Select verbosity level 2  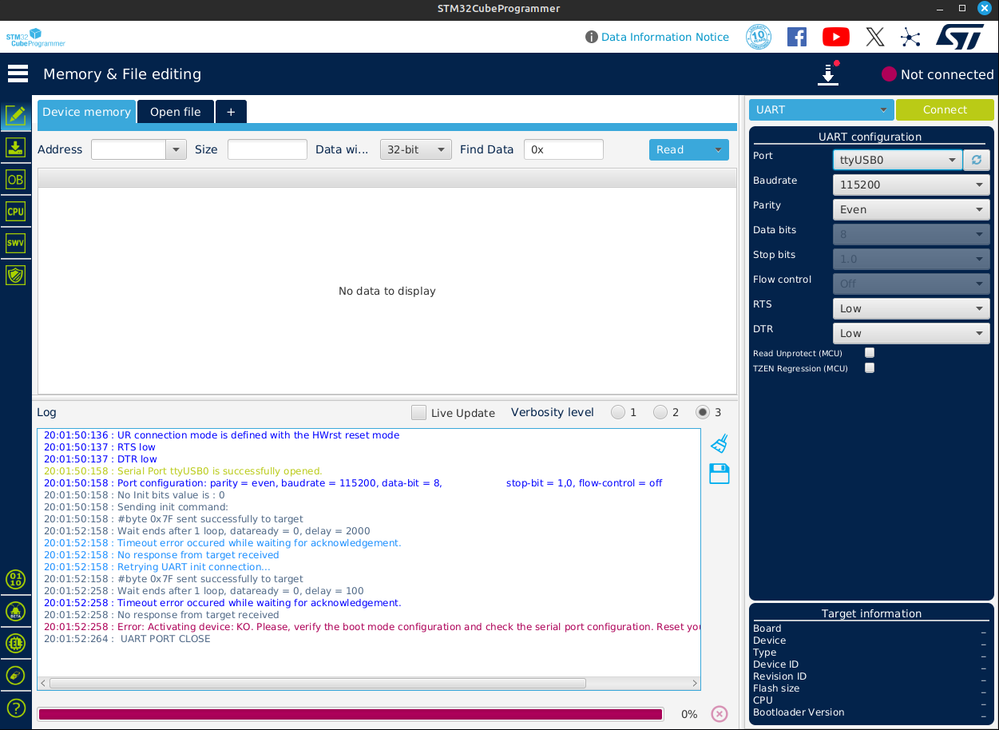[x=660, y=412]
